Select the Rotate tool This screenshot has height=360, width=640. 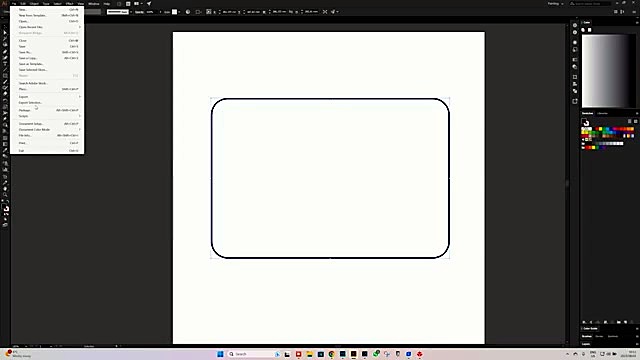click(x=5, y=100)
